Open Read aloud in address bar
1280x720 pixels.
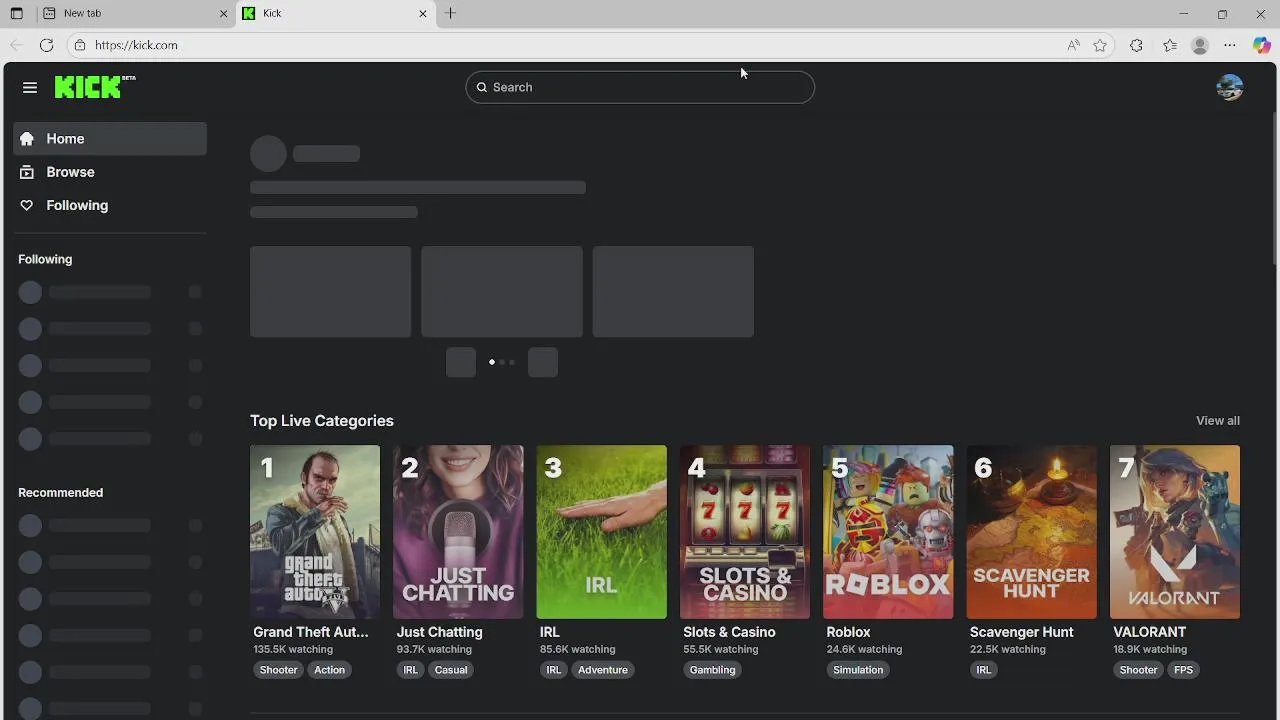coord(1073,45)
